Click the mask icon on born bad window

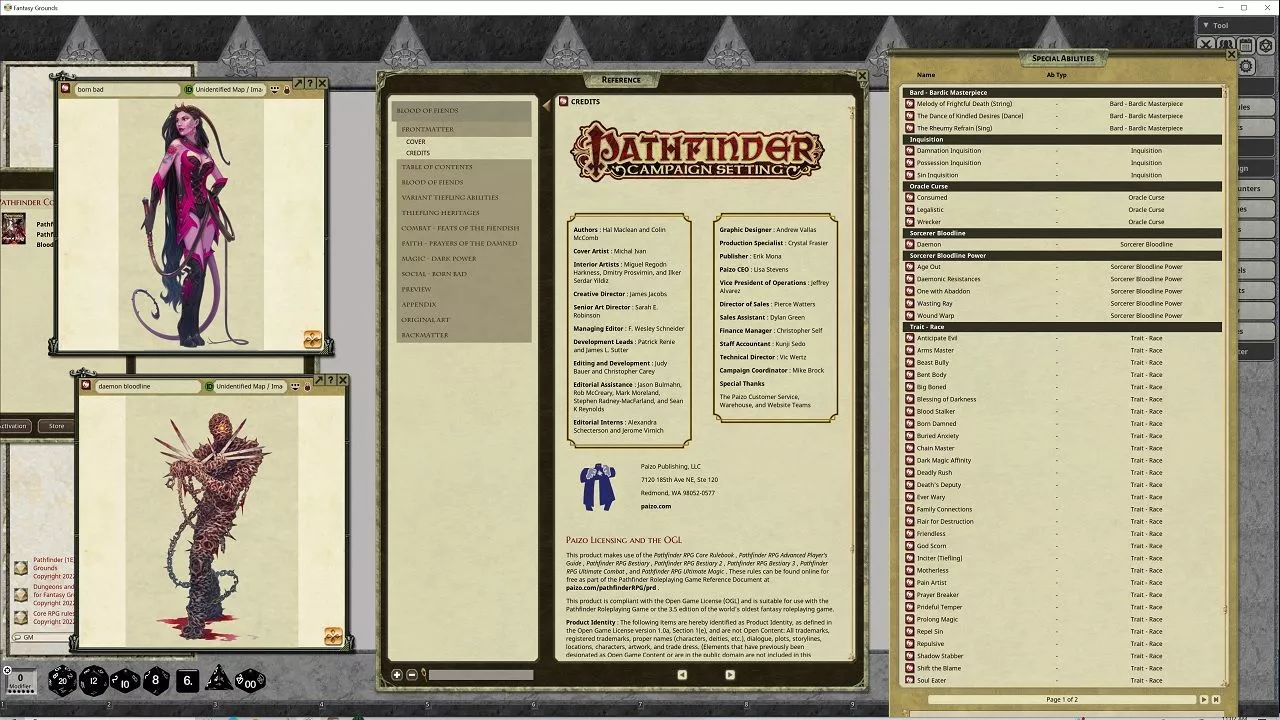pyautogui.click(x=274, y=90)
